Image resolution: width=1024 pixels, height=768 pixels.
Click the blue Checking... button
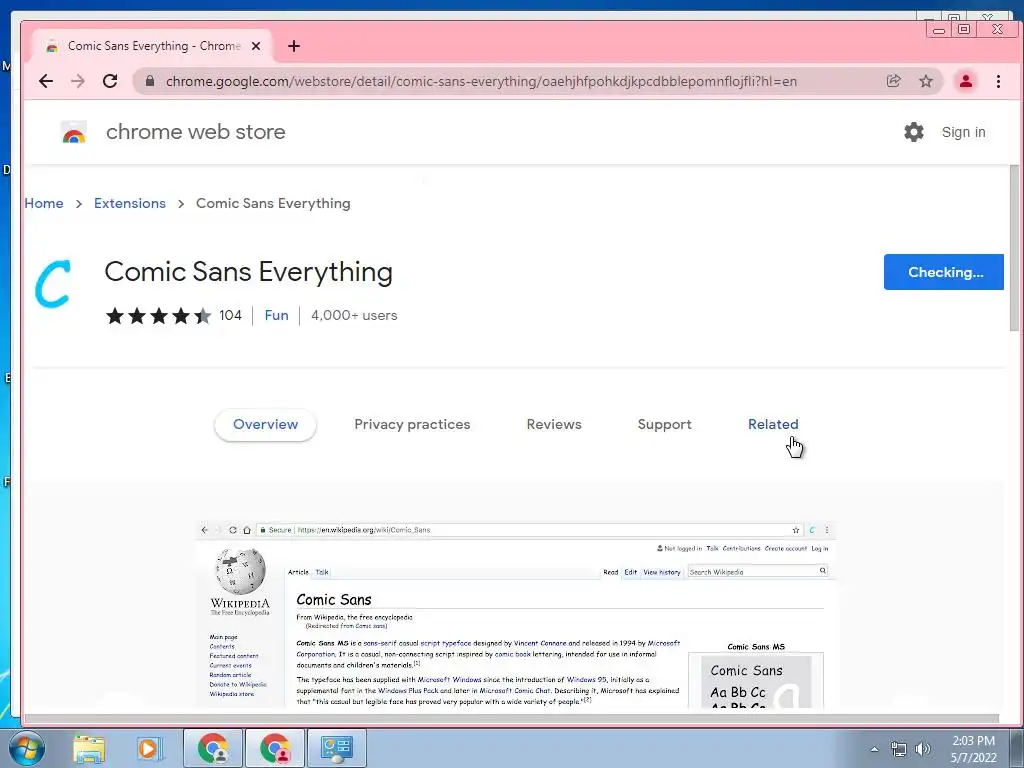coord(944,272)
